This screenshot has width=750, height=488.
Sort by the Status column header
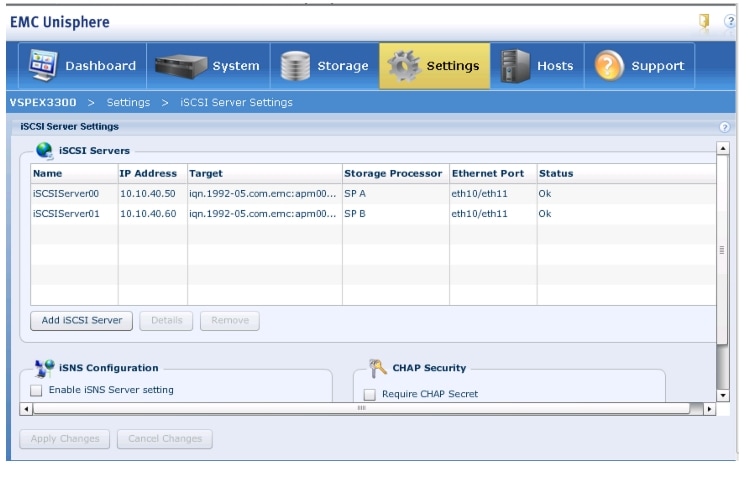[627, 174]
